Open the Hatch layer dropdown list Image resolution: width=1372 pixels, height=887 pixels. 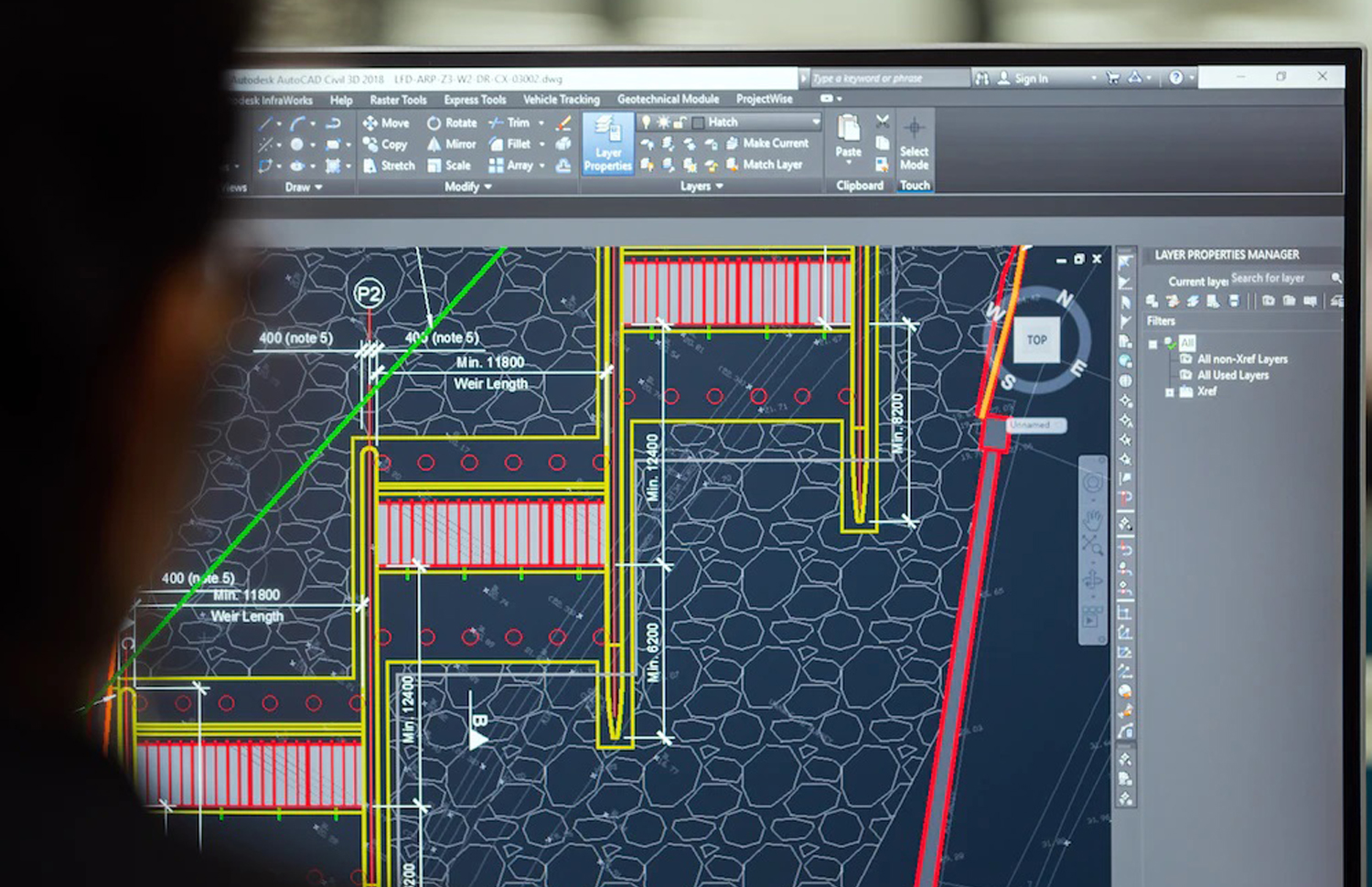[x=815, y=122]
